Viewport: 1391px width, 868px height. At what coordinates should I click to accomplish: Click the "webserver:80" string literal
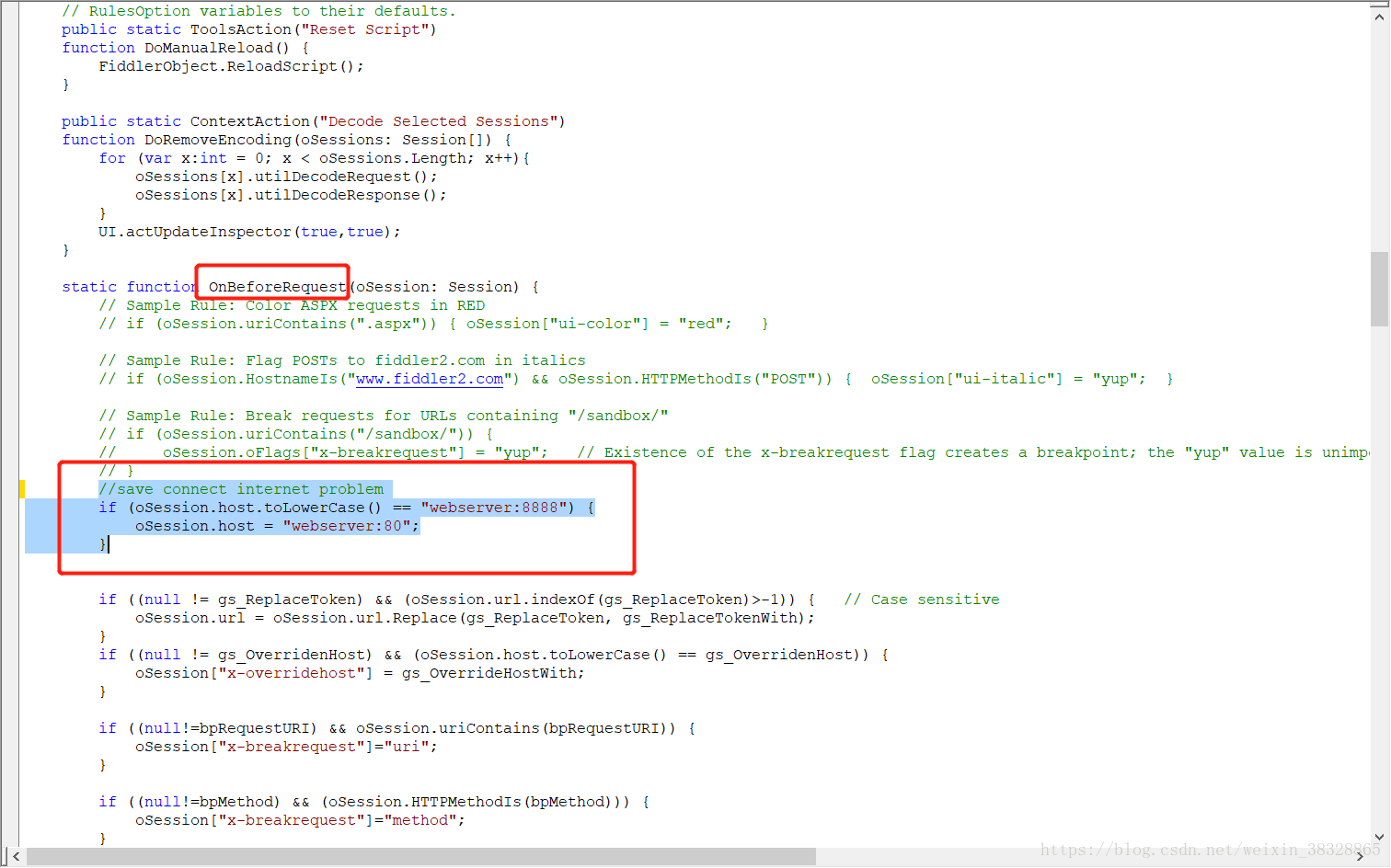pos(347,526)
